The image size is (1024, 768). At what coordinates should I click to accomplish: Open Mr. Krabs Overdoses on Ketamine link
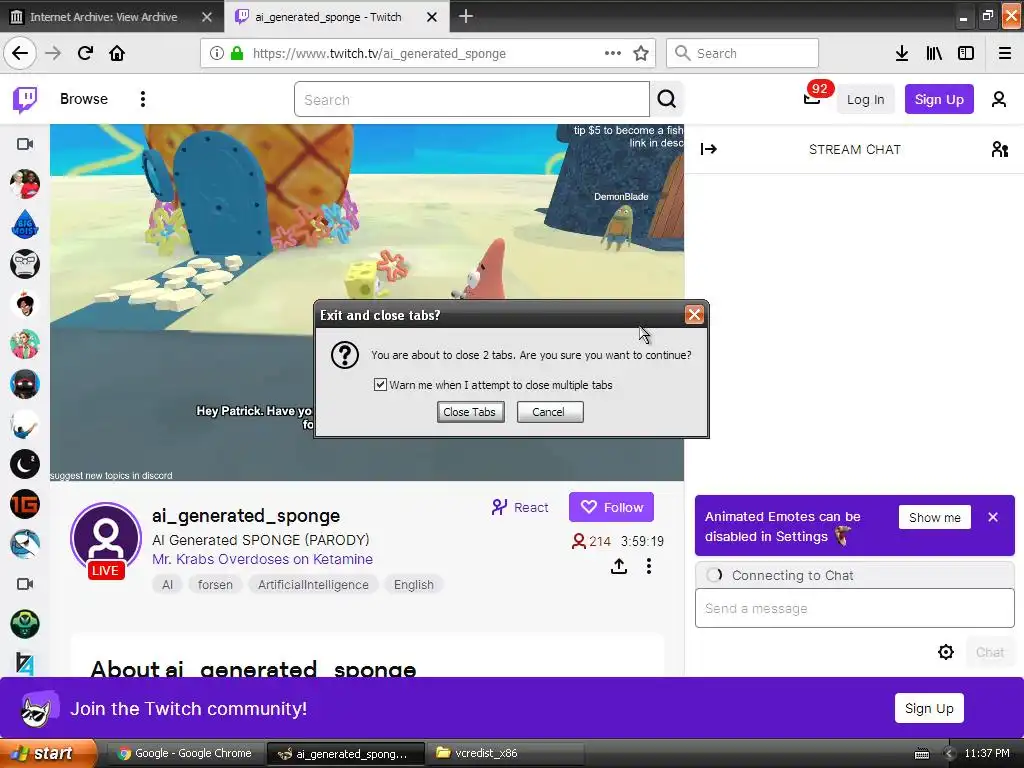263,559
